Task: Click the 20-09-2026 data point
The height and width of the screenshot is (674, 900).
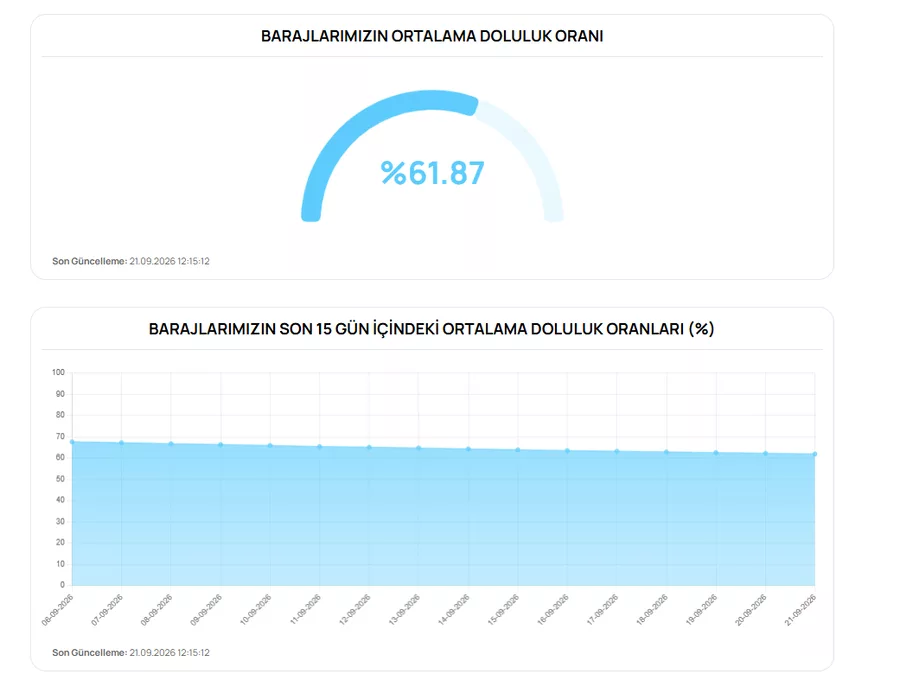Action: click(x=766, y=454)
